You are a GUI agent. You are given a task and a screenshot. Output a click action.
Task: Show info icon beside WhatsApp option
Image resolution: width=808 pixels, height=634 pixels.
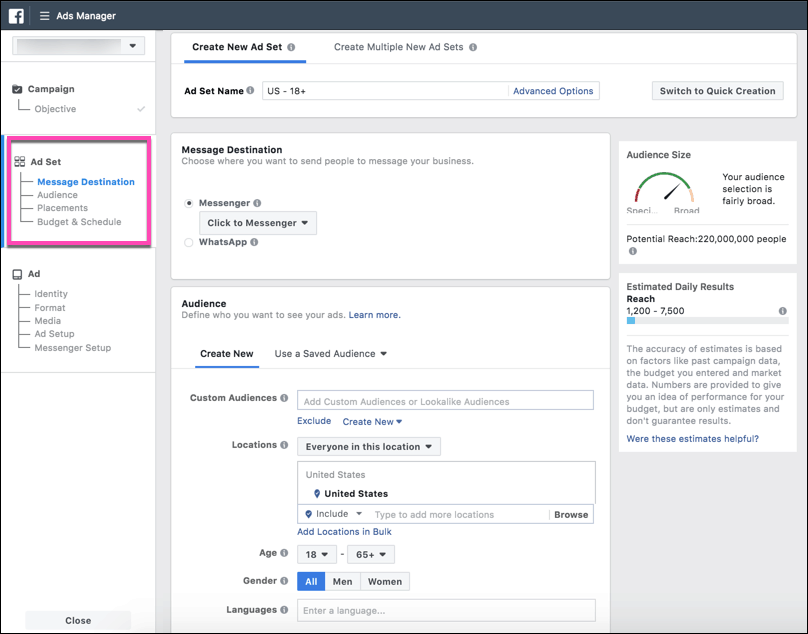254,242
